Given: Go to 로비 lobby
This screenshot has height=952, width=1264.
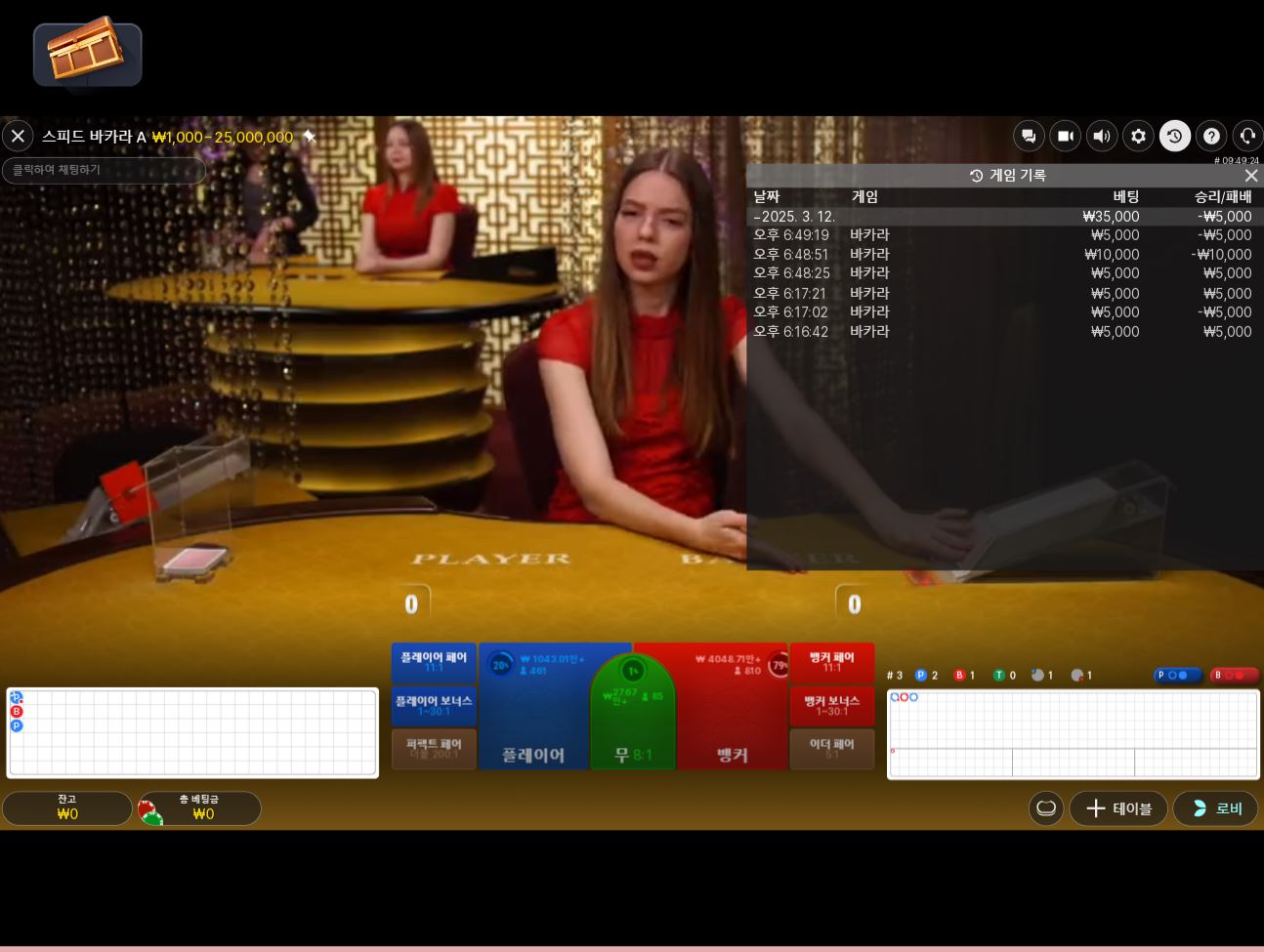Looking at the screenshot, I should pos(1215,808).
